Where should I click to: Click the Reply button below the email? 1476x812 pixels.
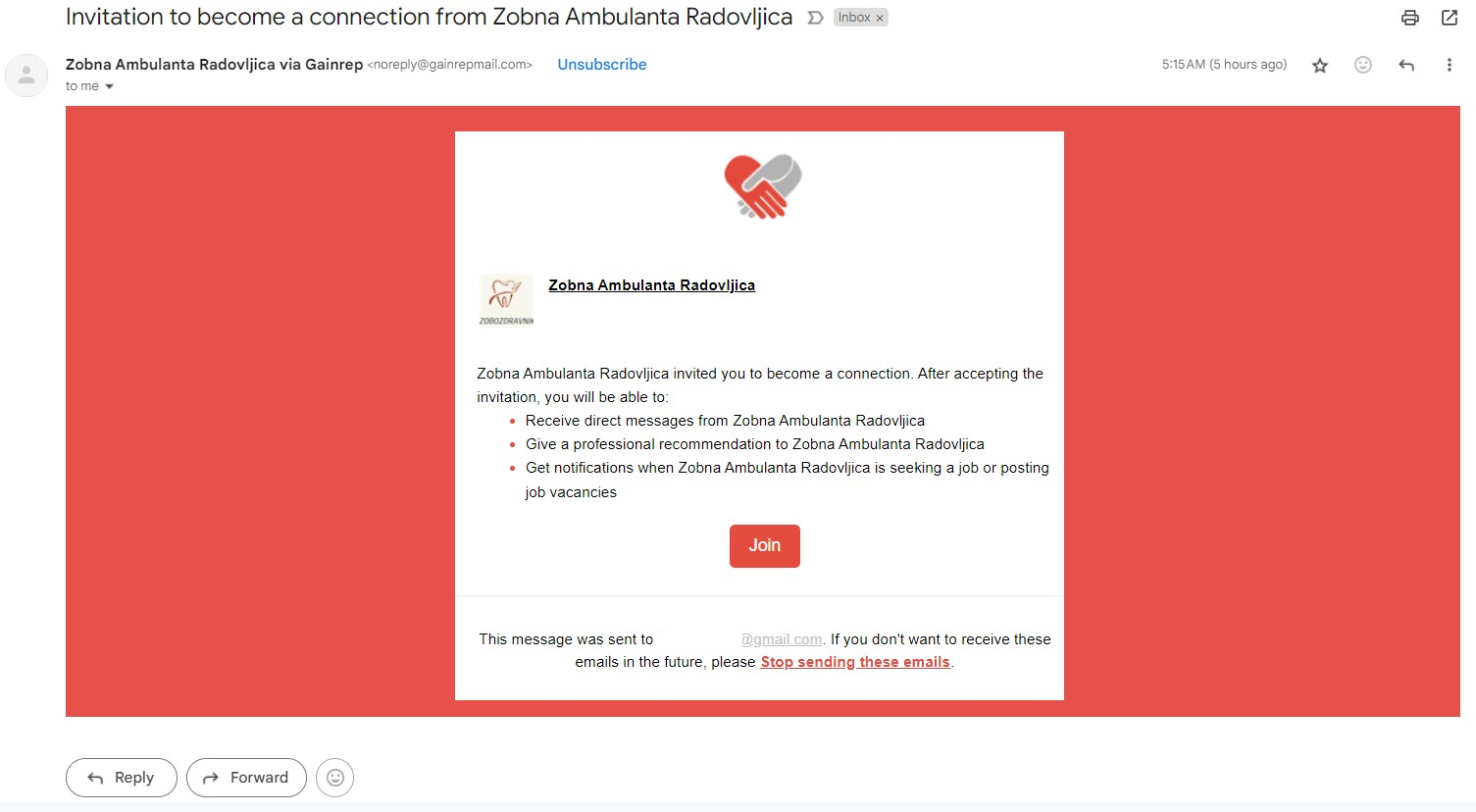pyautogui.click(x=122, y=778)
